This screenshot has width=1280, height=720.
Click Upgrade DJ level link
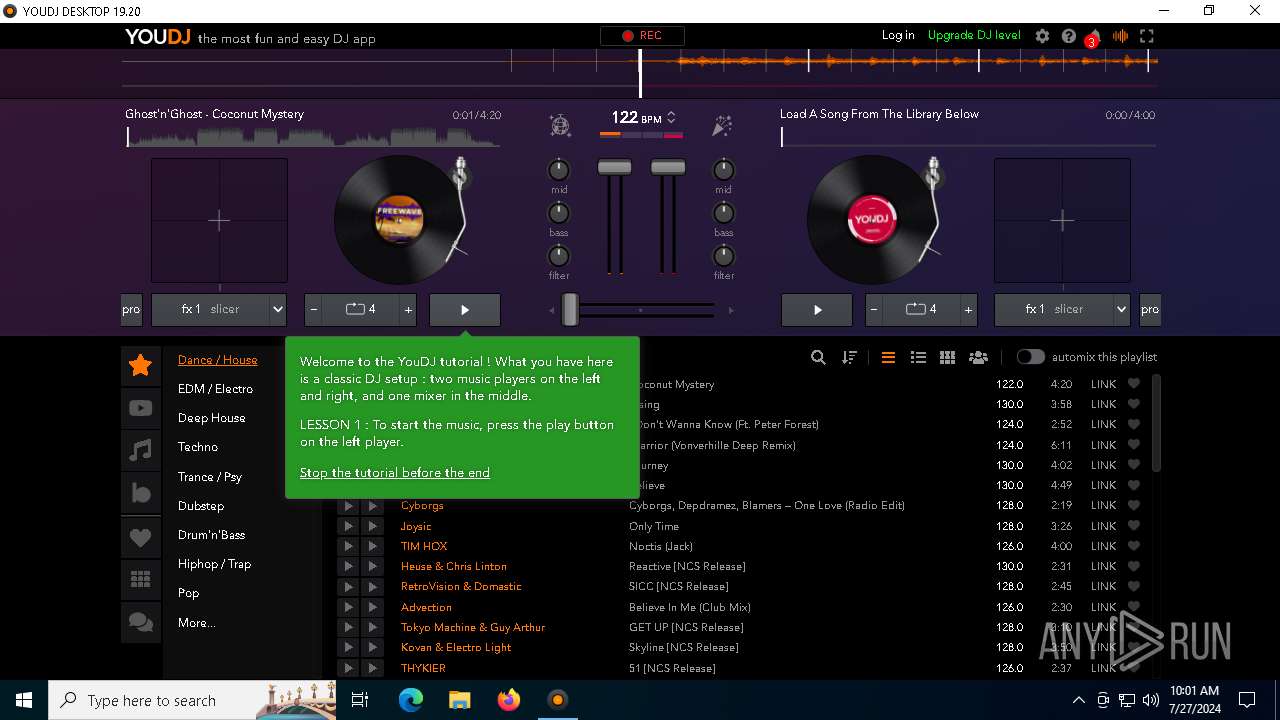tap(974, 35)
